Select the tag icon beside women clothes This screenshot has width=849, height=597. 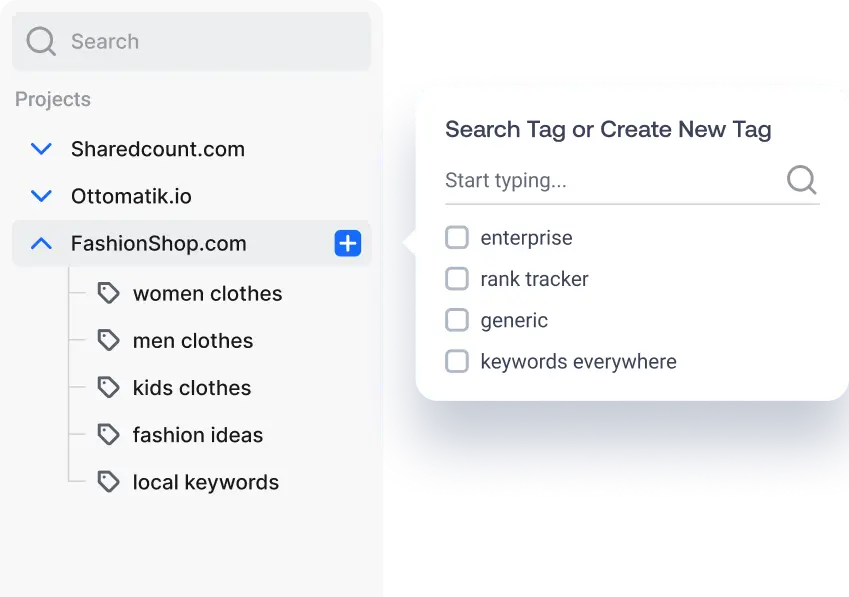click(108, 292)
